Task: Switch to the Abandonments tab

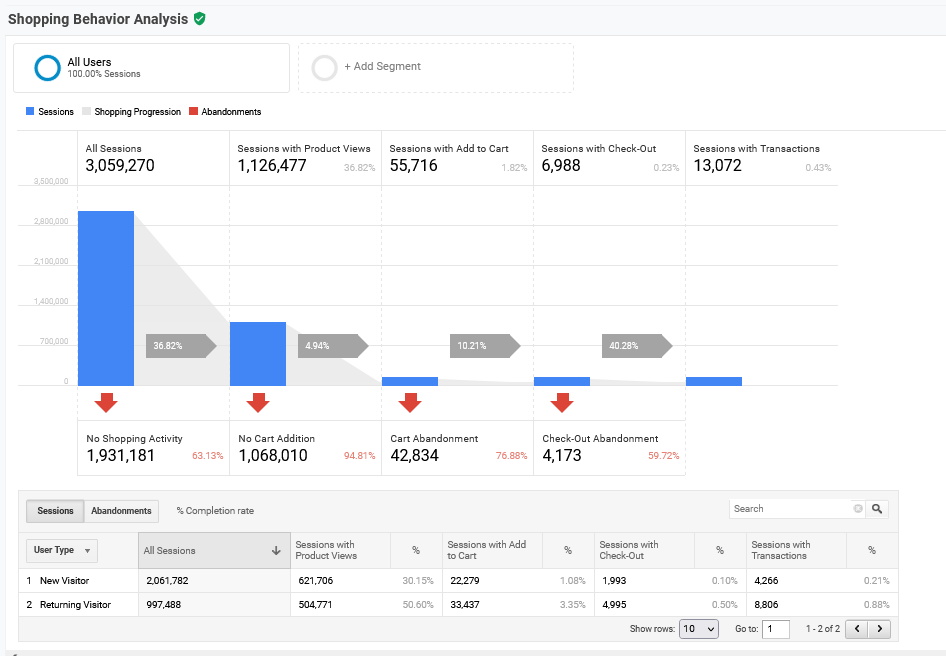Action: point(121,511)
